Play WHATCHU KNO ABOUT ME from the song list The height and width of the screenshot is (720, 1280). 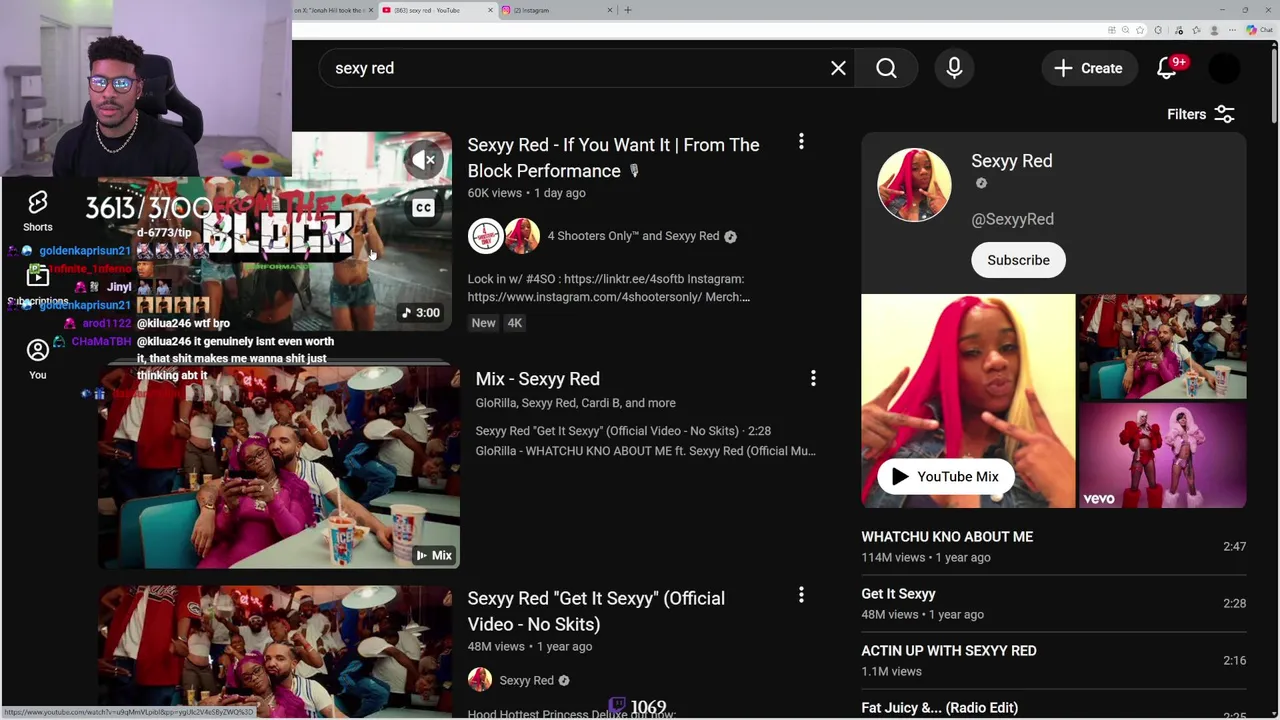point(1053,547)
